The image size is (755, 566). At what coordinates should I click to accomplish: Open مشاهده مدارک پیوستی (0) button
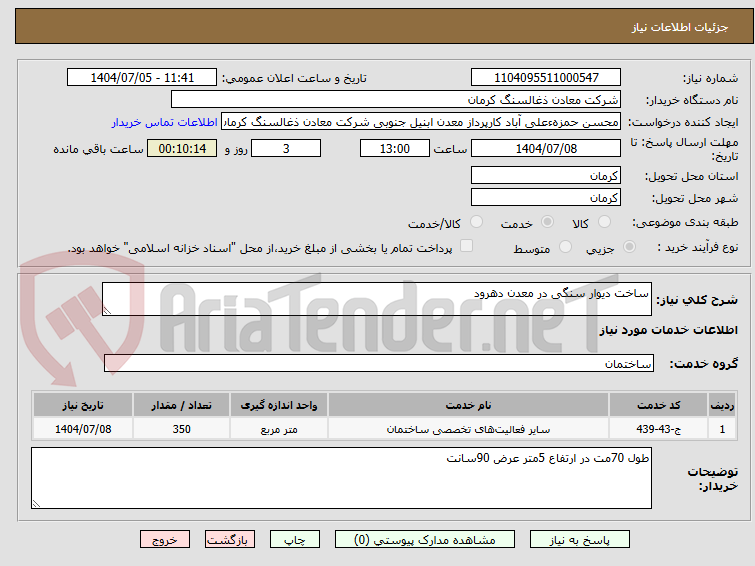tap(425, 540)
